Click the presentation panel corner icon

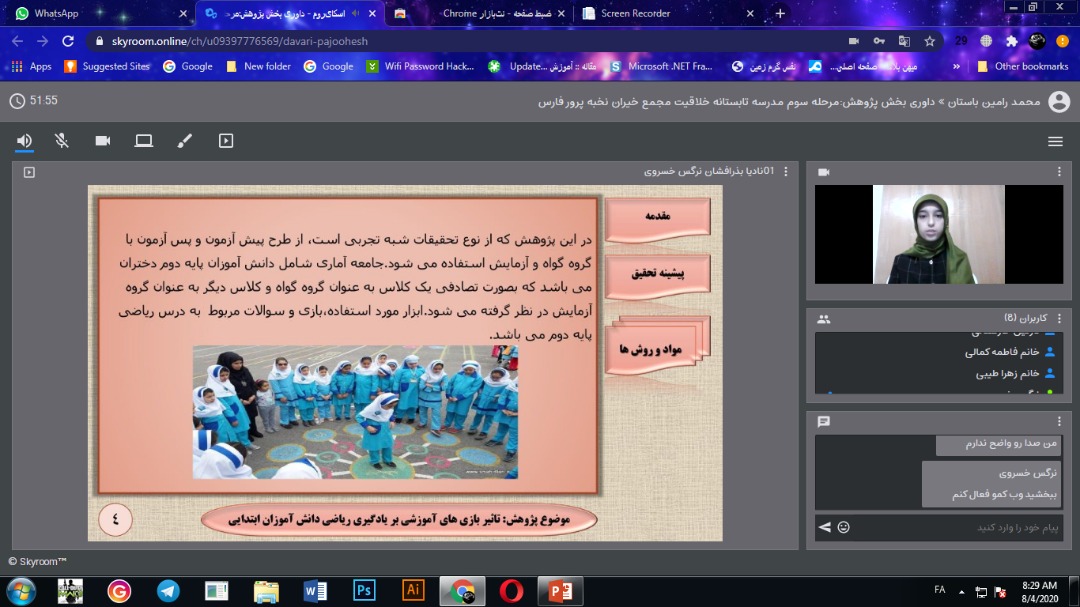coord(29,172)
